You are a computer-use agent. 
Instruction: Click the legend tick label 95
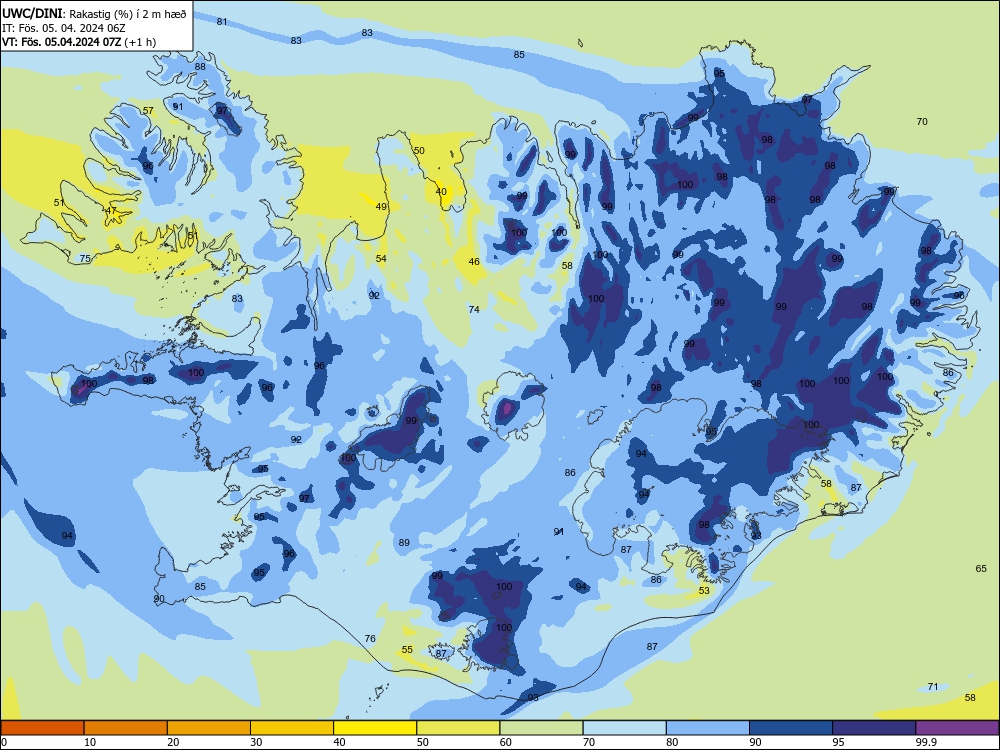click(838, 742)
